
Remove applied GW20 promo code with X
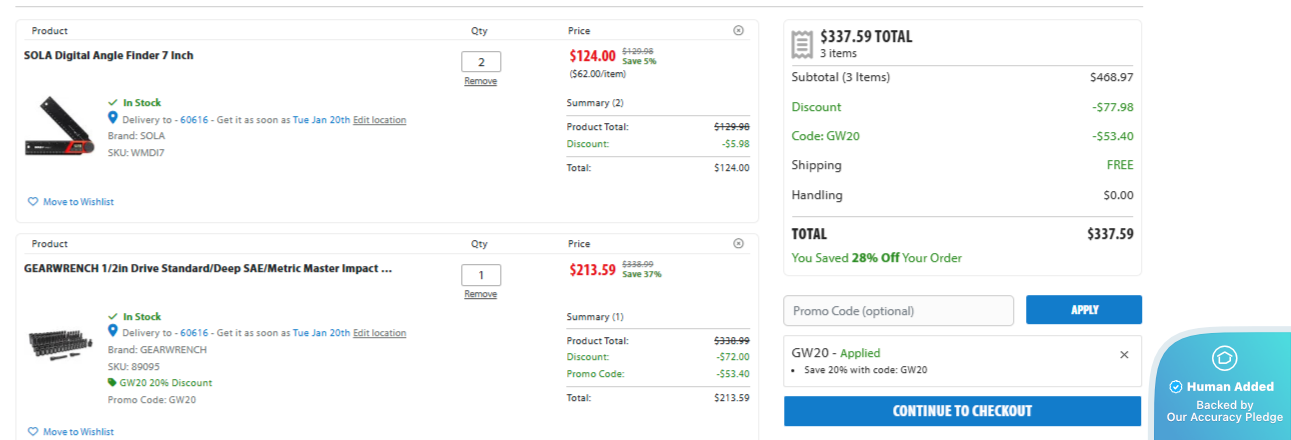pos(1124,354)
